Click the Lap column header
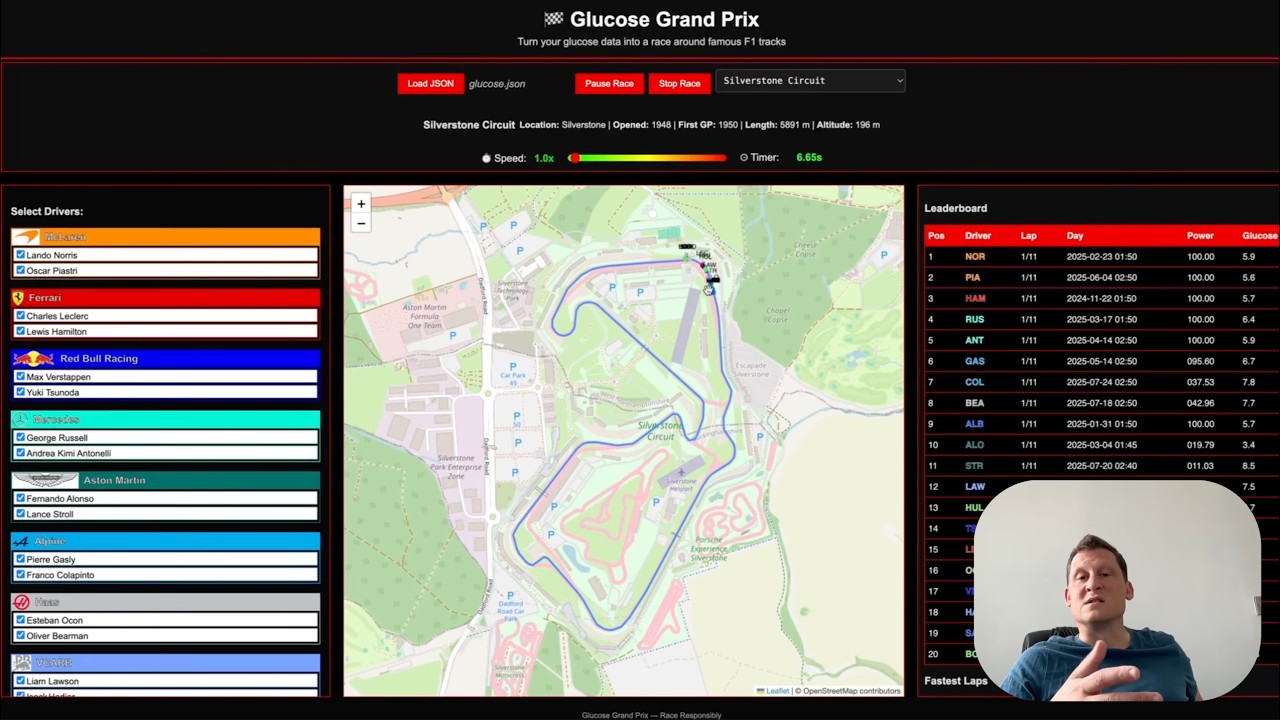 [1028, 236]
